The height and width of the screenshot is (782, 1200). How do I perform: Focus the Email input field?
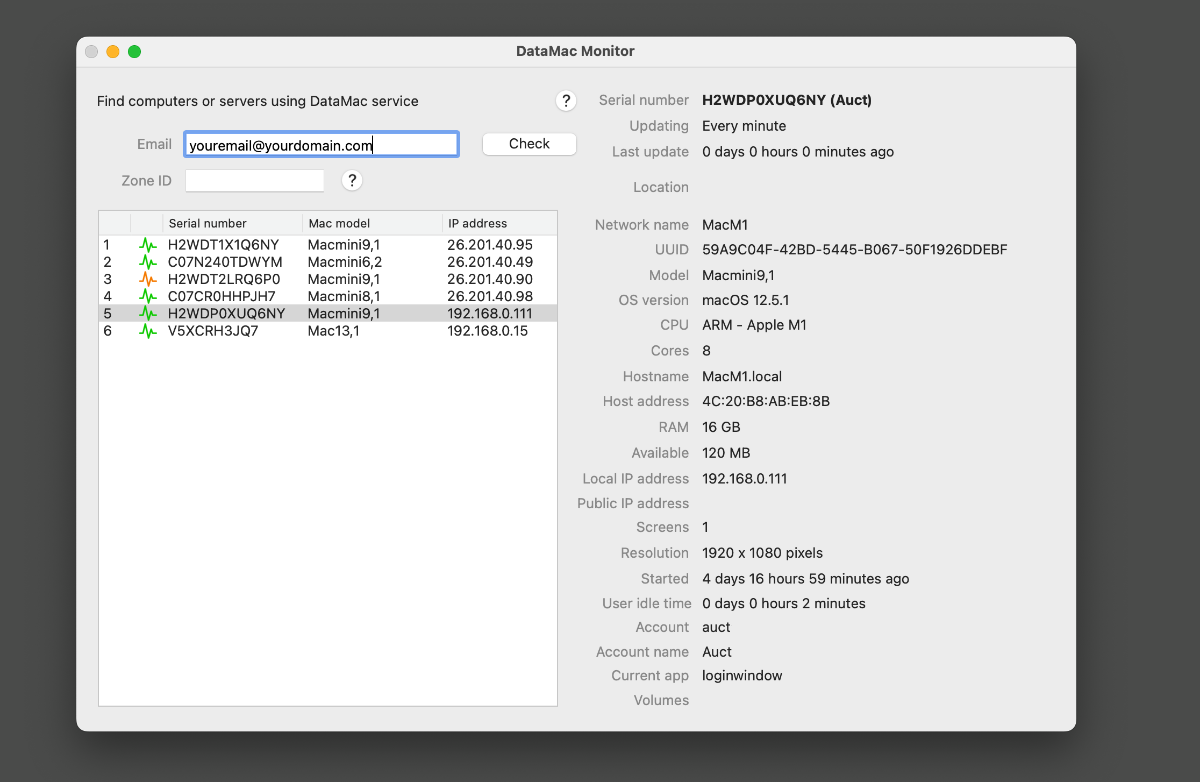tap(321, 145)
